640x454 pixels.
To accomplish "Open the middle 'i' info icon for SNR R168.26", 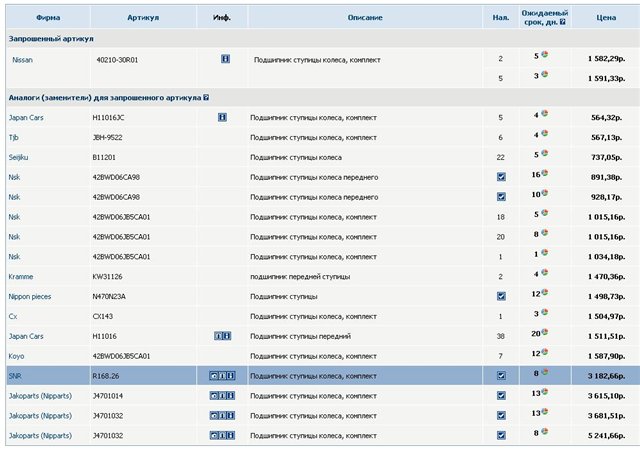I will coord(222,376).
